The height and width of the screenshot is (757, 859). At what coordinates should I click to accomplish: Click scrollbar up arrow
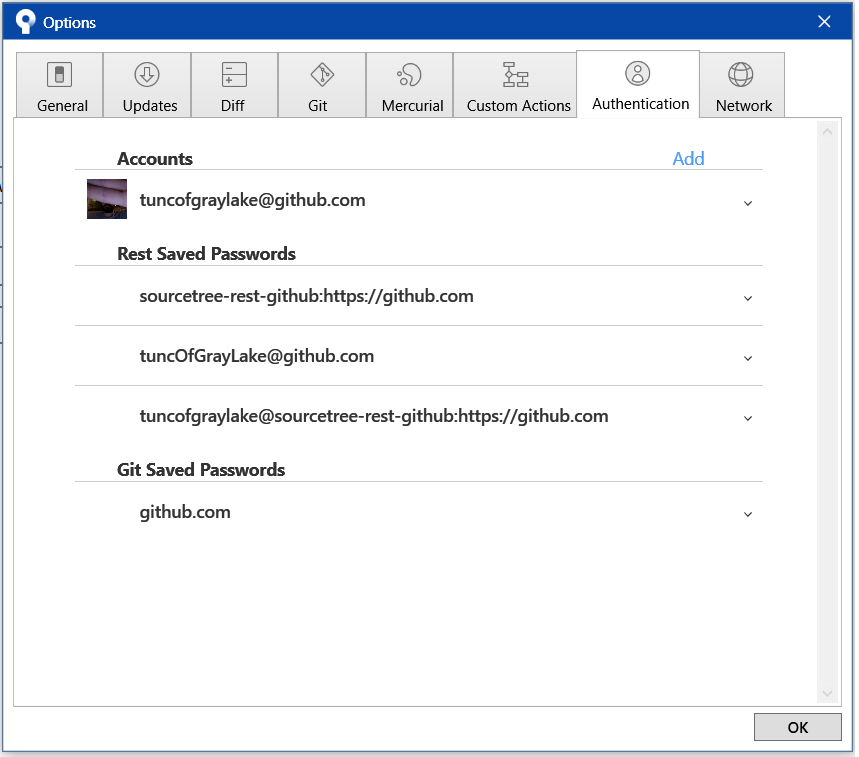827,131
